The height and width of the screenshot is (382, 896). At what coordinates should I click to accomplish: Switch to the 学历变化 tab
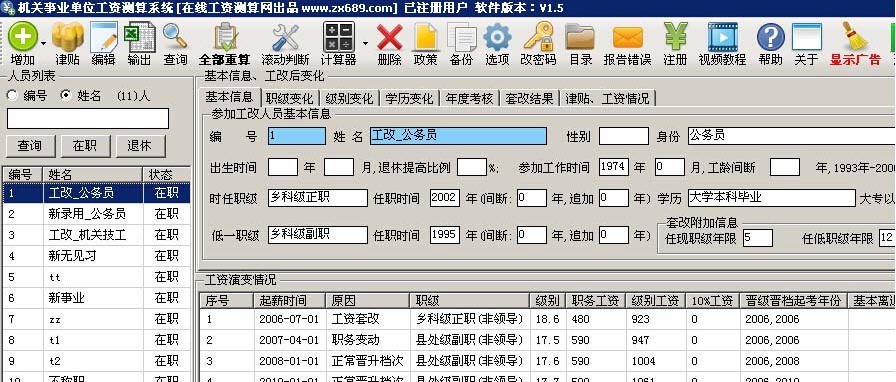tap(409, 98)
